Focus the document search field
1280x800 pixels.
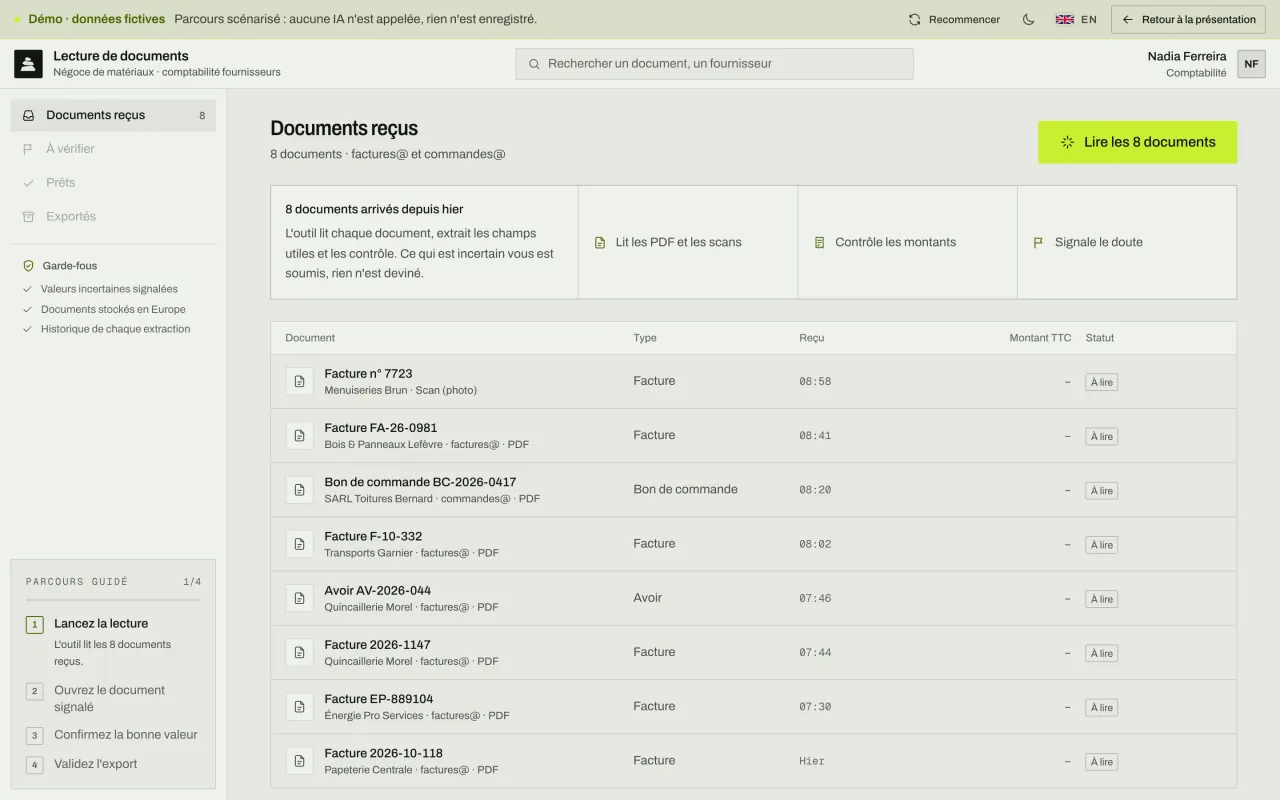tap(714, 63)
